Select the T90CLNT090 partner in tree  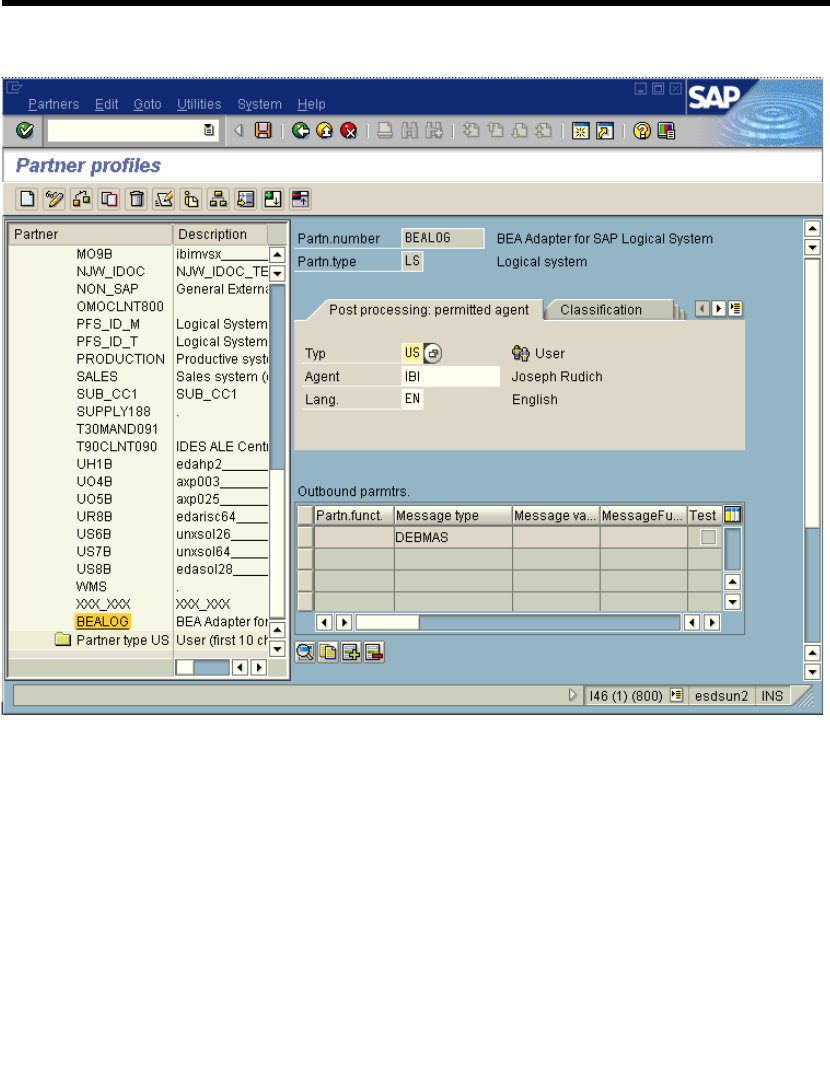[x=117, y=447]
